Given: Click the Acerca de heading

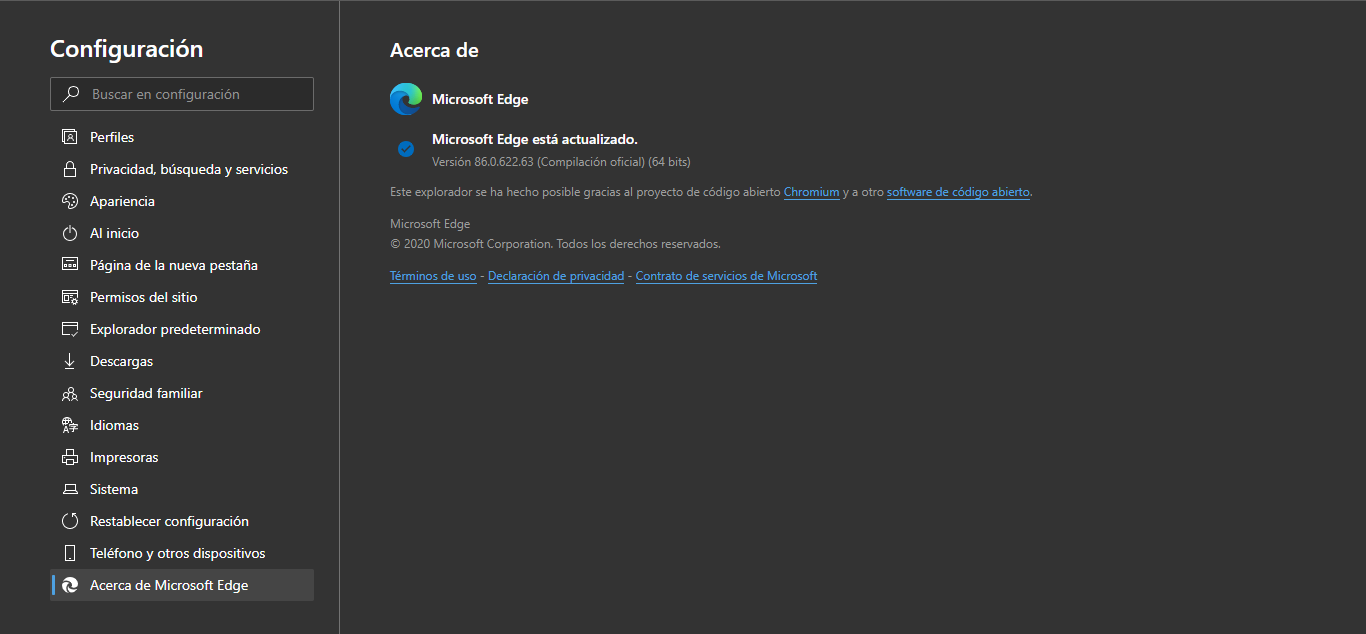Looking at the screenshot, I should [434, 50].
